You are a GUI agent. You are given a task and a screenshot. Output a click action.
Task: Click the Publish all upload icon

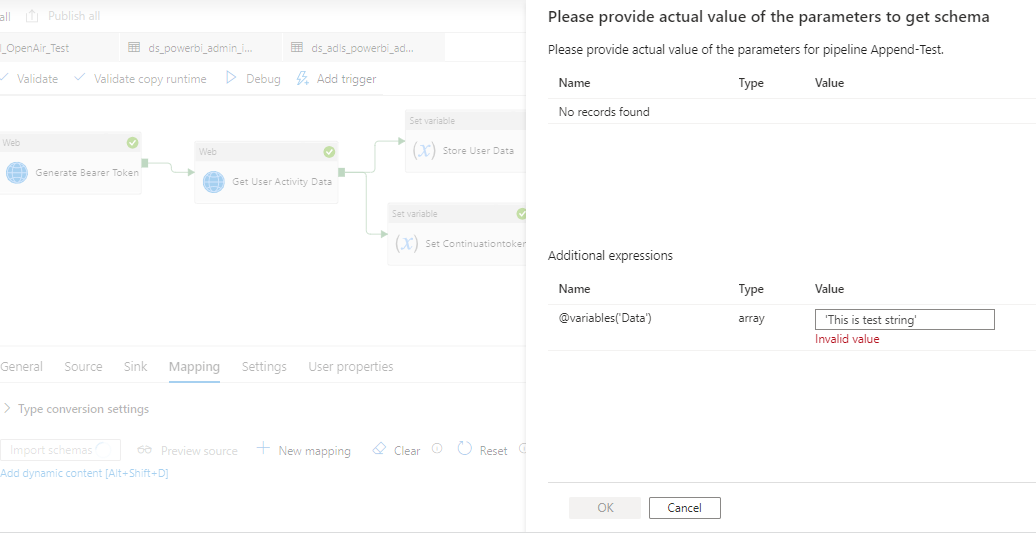click(32, 16)
